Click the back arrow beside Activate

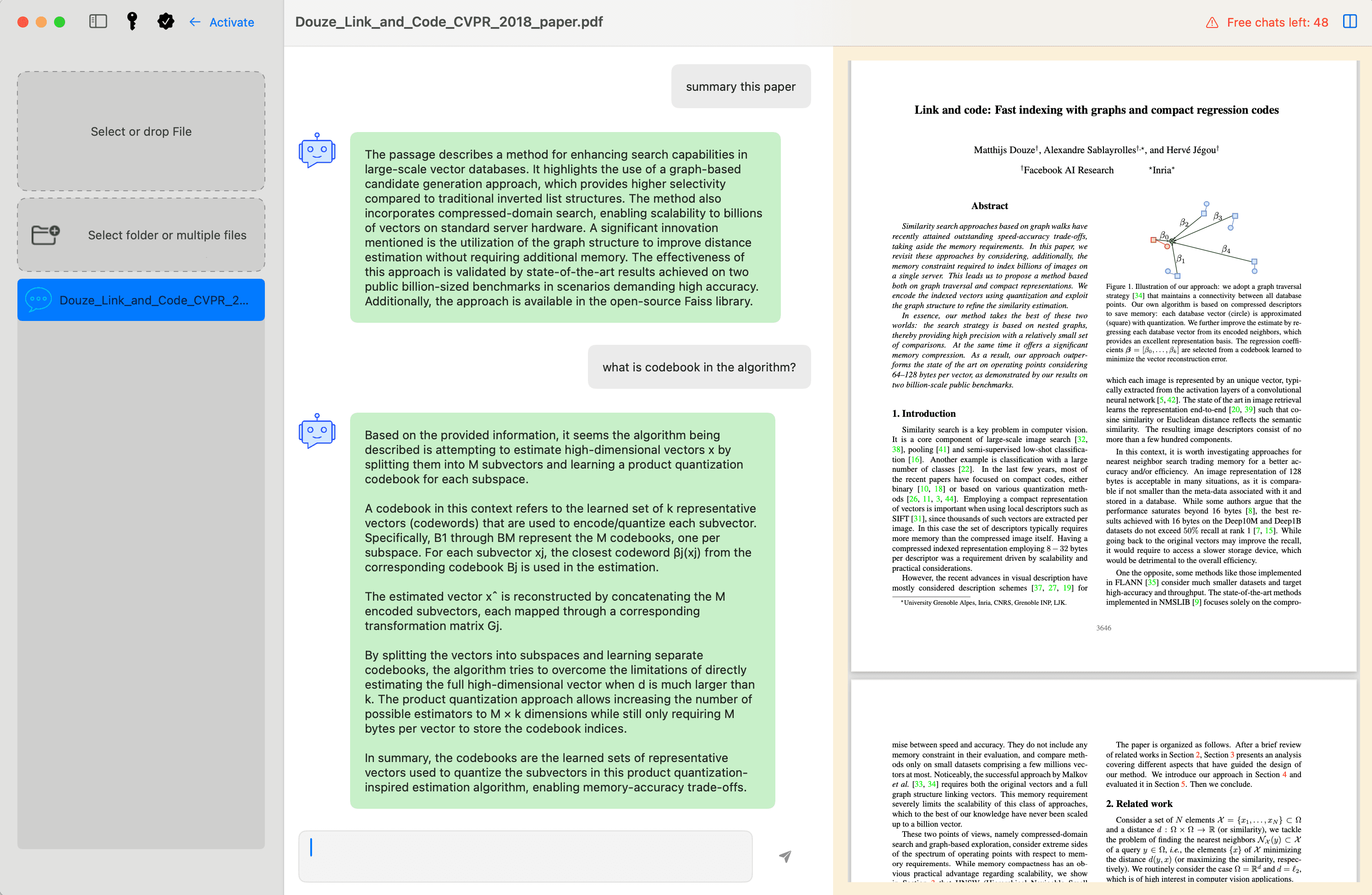pos(195,22)
